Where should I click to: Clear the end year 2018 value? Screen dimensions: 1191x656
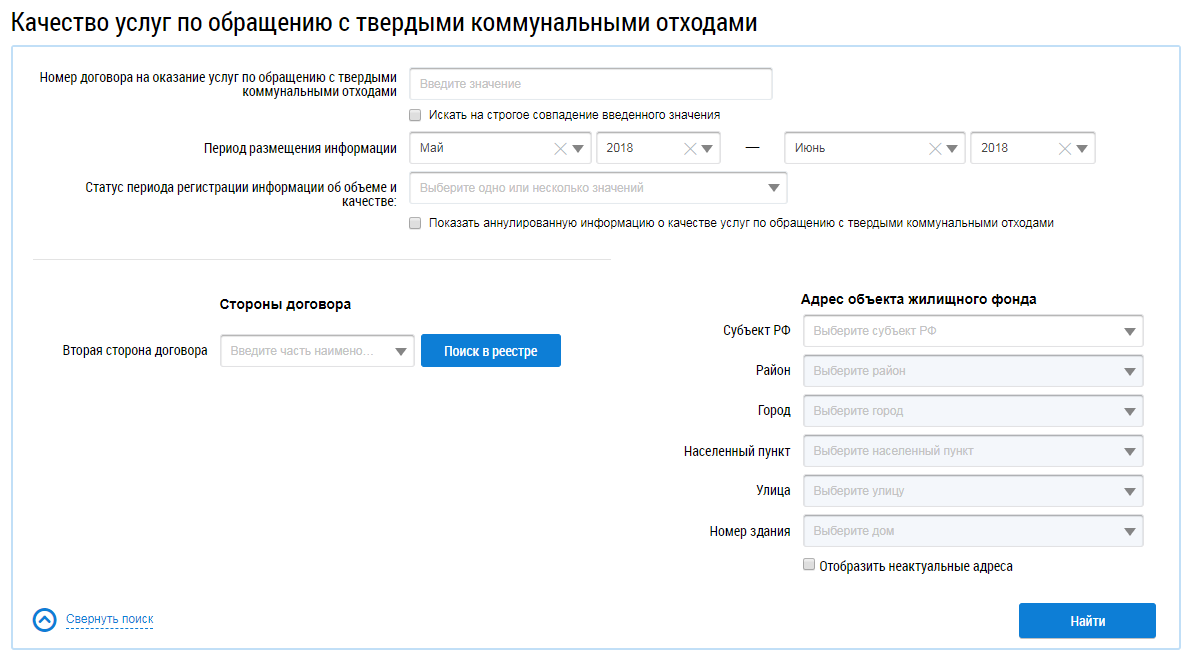pos(1065,149)
